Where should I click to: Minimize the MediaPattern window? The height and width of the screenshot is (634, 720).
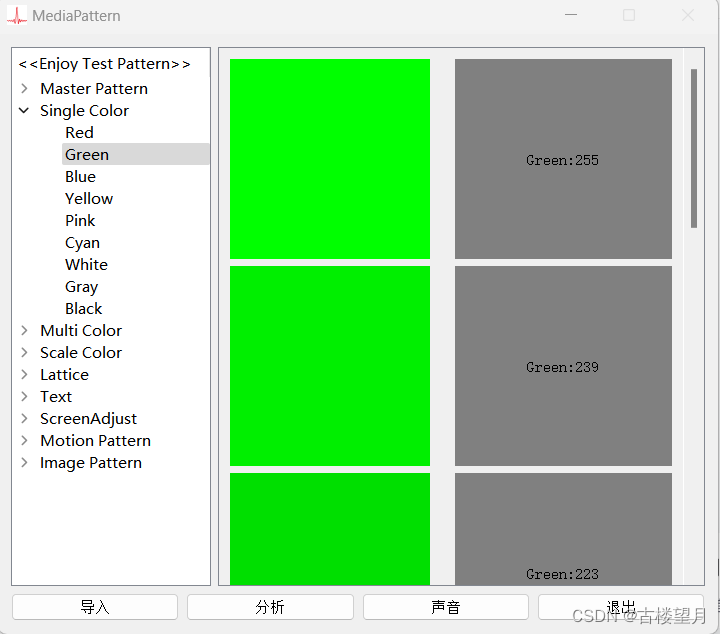coord(570,15)
